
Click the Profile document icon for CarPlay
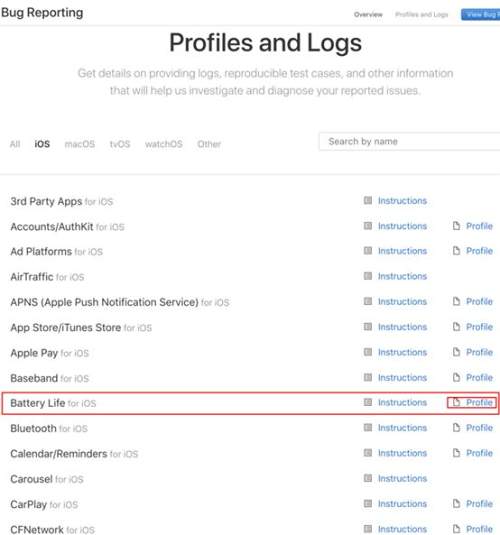pyautogui.click(x=456, y=503)
